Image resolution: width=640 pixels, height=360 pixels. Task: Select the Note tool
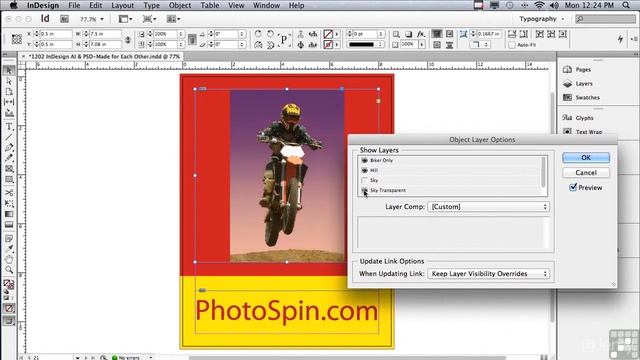(x=9, y=238)
